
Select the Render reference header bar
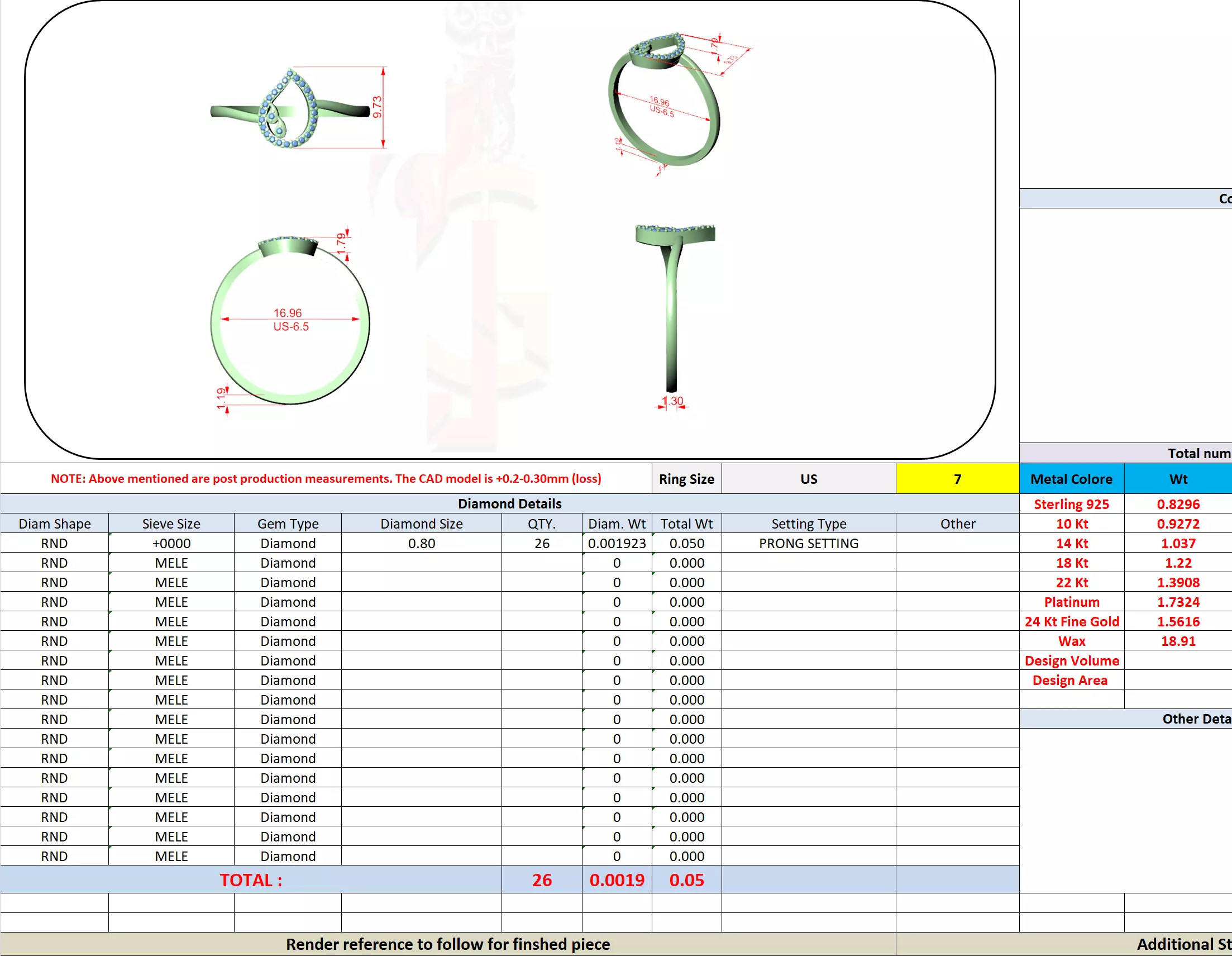(x=447, y=944)
